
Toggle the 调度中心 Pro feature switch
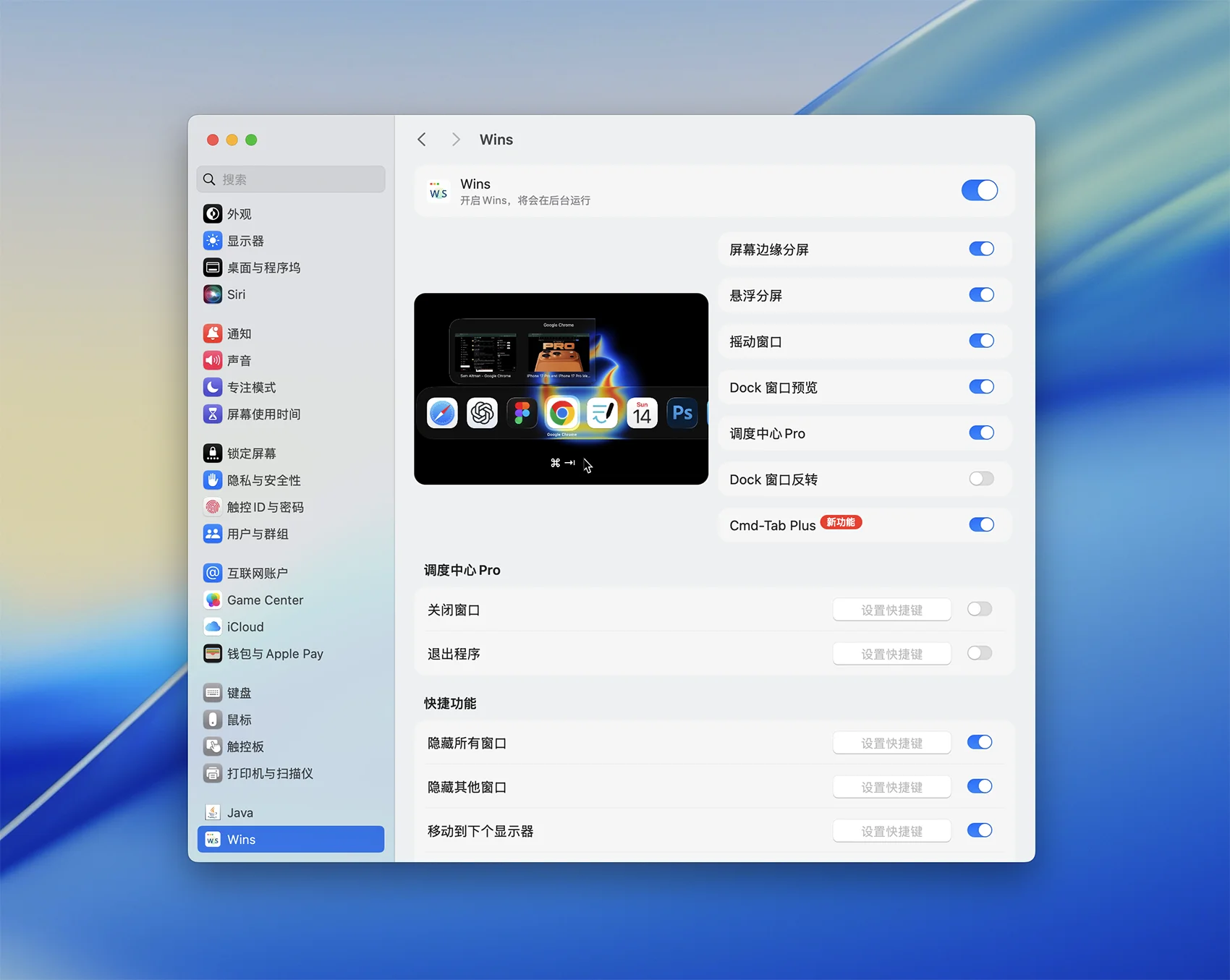click(x=981, y=433)
